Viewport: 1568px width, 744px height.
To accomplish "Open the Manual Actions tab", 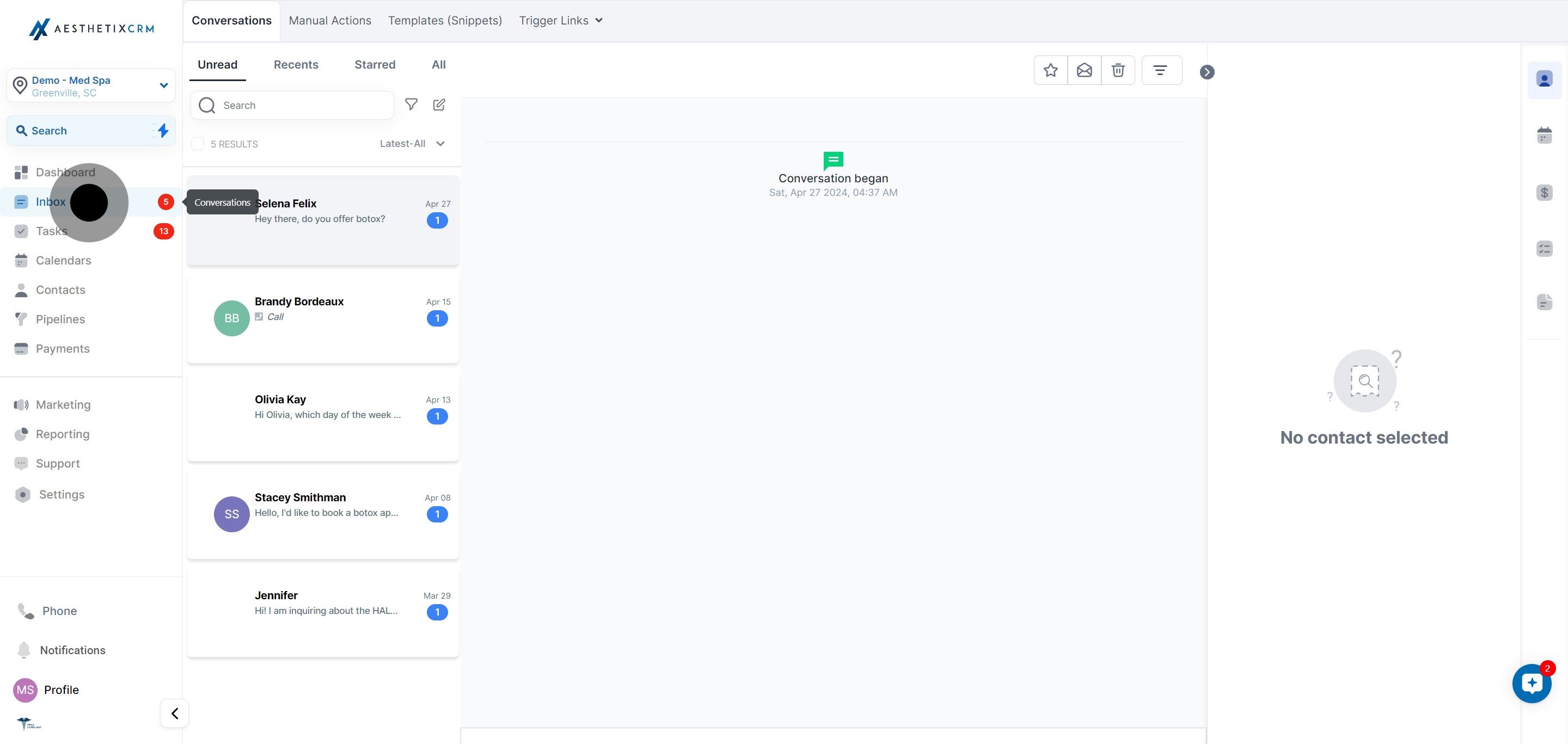I will click(x=330, y=21).
